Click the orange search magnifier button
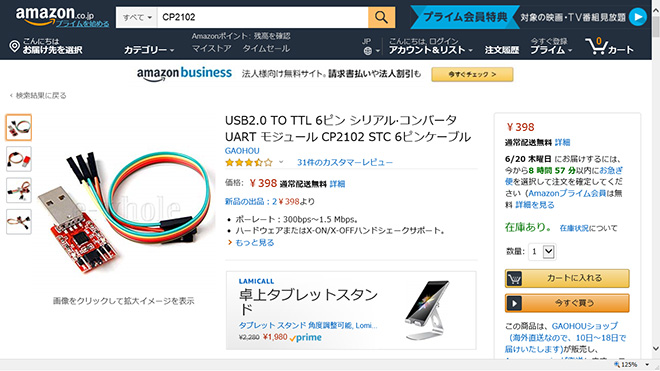Screen dimensions: 660x371 click(381, 17)
